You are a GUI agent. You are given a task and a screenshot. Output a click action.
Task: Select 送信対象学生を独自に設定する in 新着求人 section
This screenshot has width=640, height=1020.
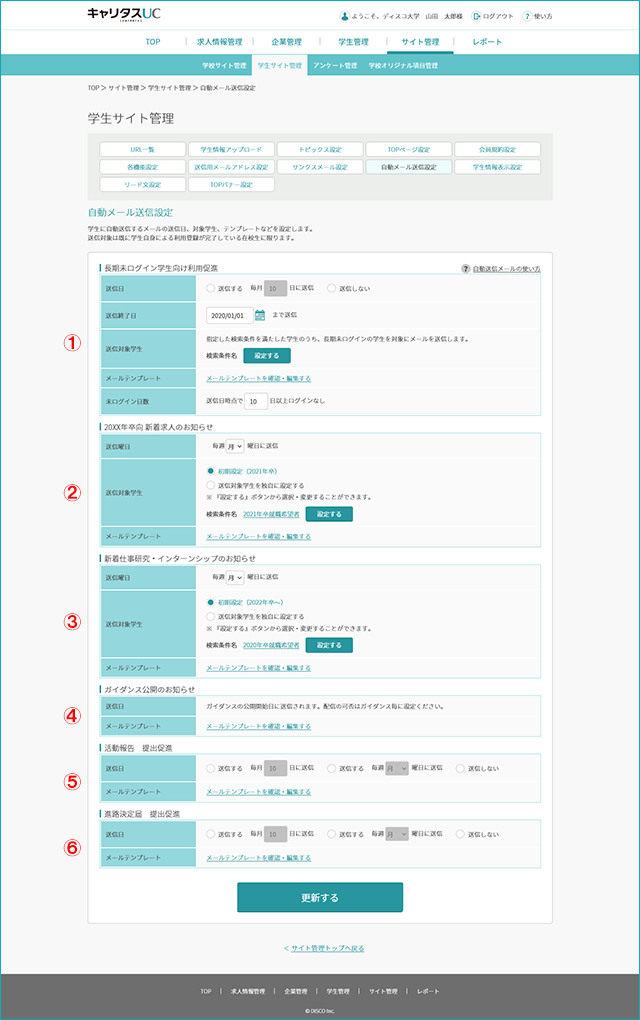211,485
